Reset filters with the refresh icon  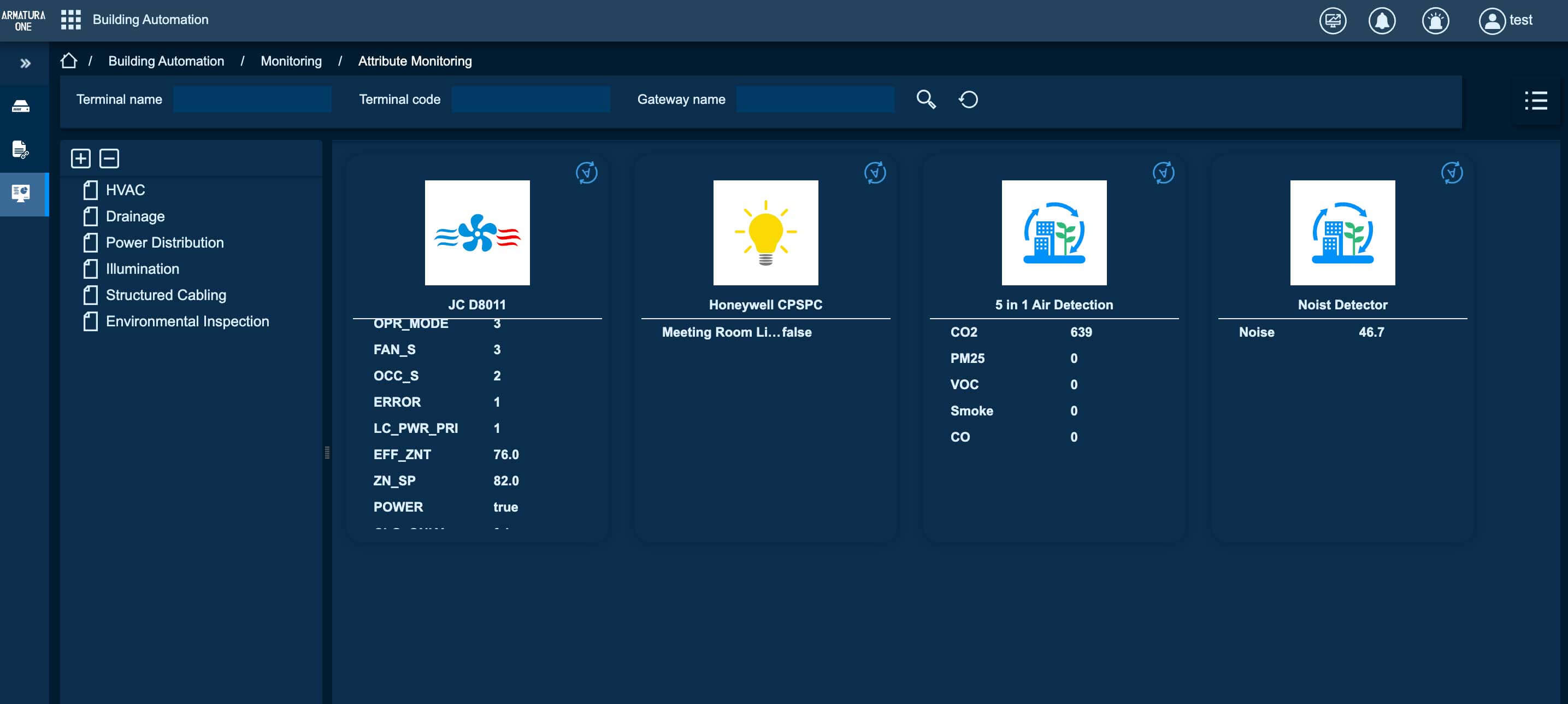tap(968, 99)
